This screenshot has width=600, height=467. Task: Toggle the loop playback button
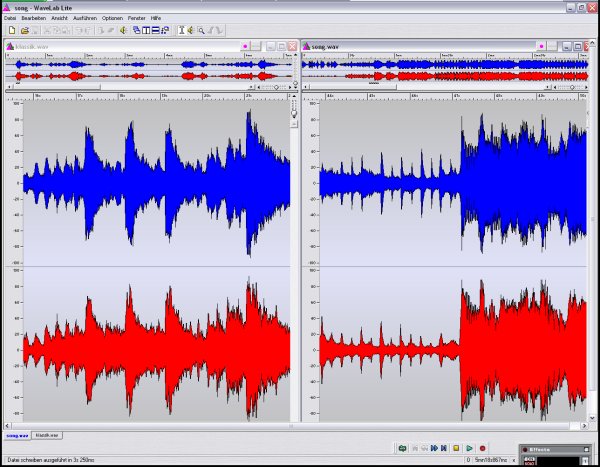(x=401, y=449)
